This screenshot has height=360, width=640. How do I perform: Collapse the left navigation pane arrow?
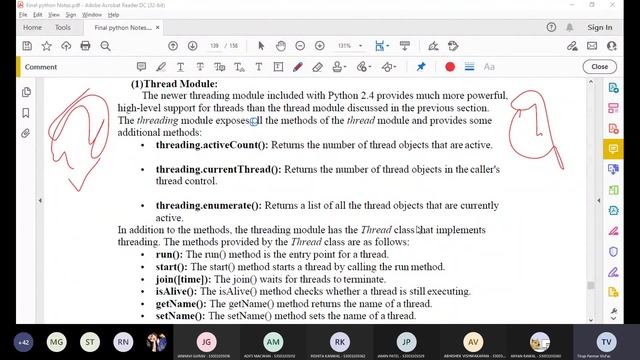40,200
